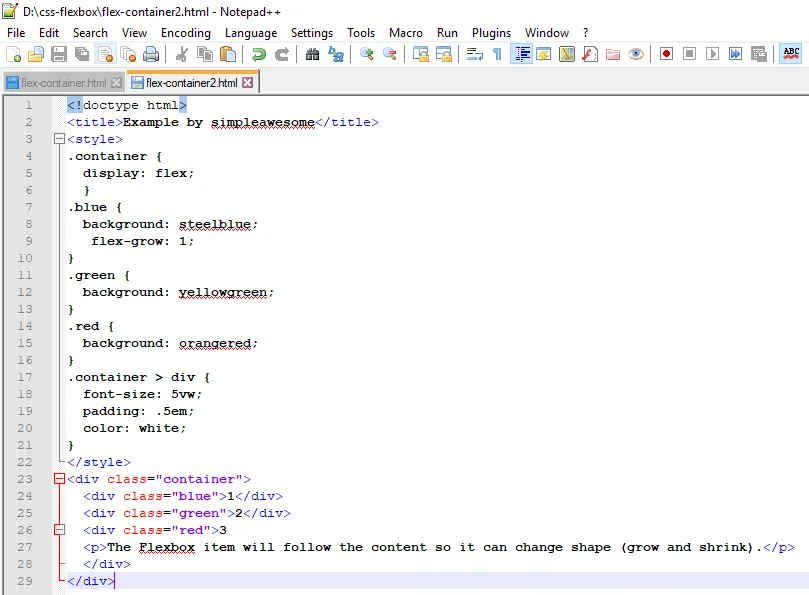Viewport: 809px width, 595px height.
Task: Open the Edit menu
Action: click(x=49, y=33)
